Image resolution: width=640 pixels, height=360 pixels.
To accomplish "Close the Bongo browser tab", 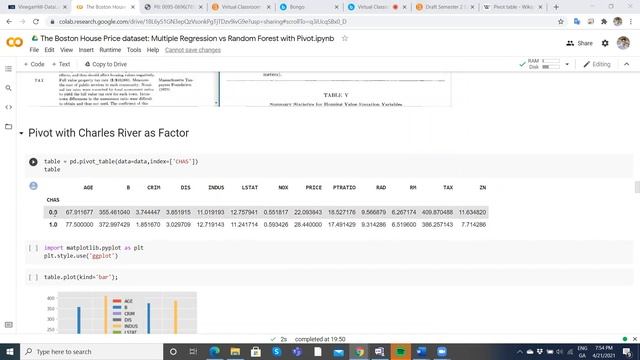I will (x=336, y=7).
